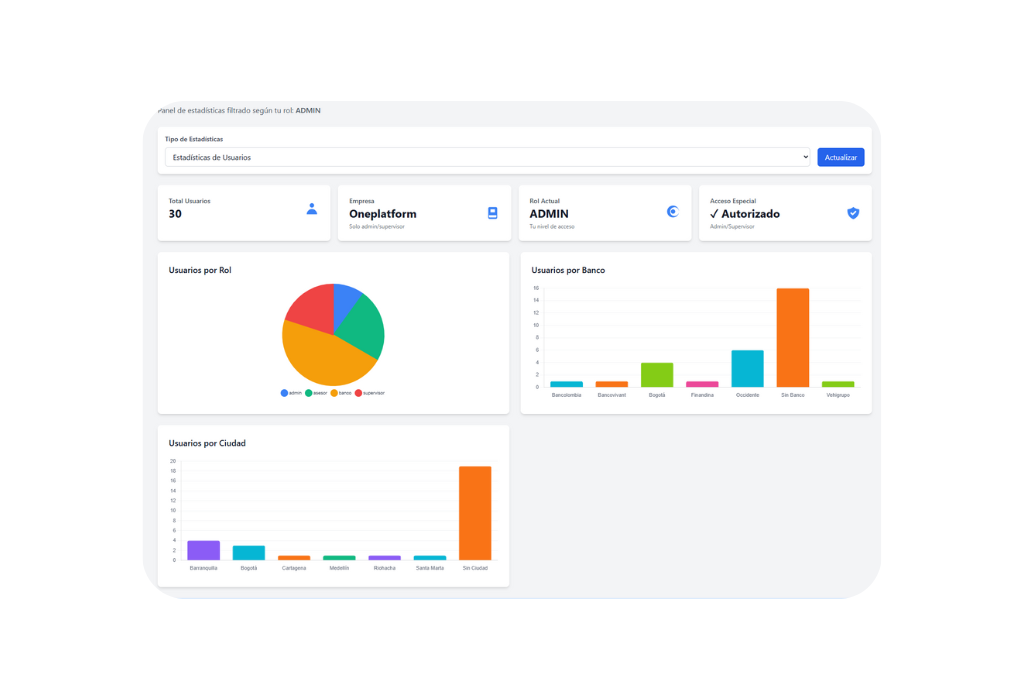Viewport: 1024px width, 700px height.
Task: Toggle the banco legend item in pie chart
Action: (x=341, y=393)
